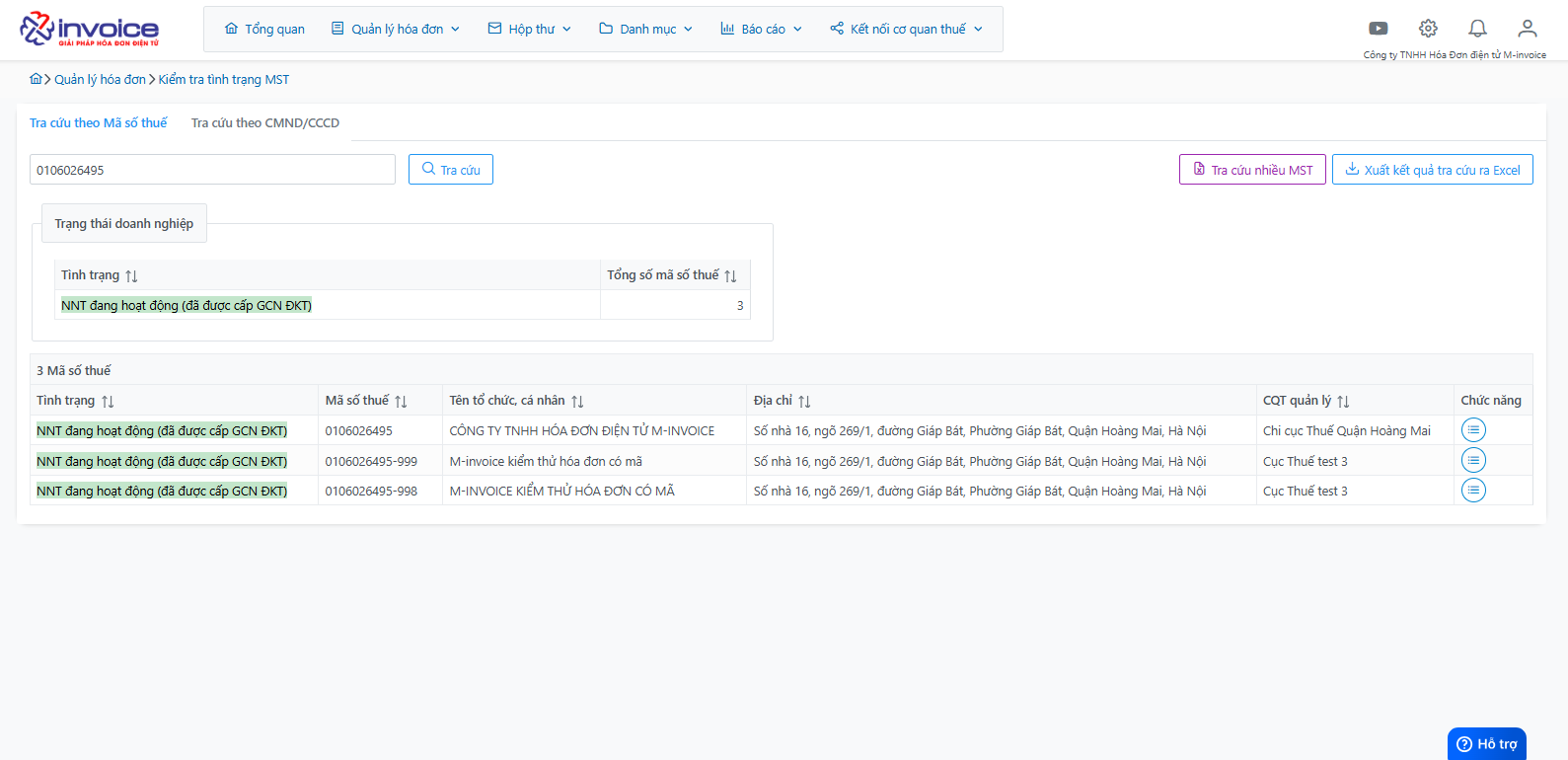Focus the tax code input field
This screenshot has height=760, width=1568.
tap(212, 170)
